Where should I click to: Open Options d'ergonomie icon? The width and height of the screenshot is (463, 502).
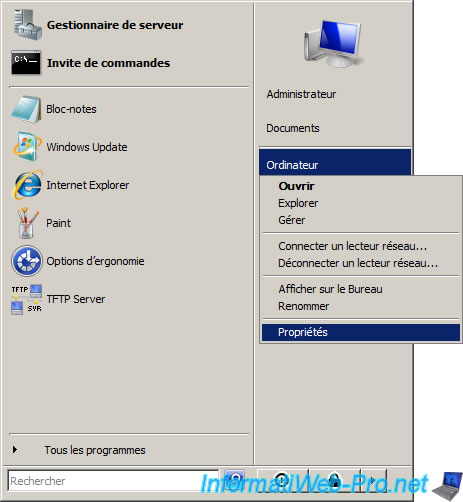coord(27,261)
